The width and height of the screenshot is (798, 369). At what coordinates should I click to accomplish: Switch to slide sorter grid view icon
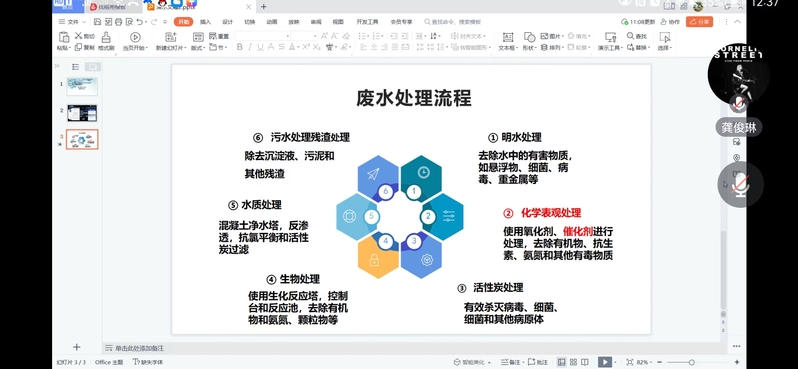tap(573, 362)
